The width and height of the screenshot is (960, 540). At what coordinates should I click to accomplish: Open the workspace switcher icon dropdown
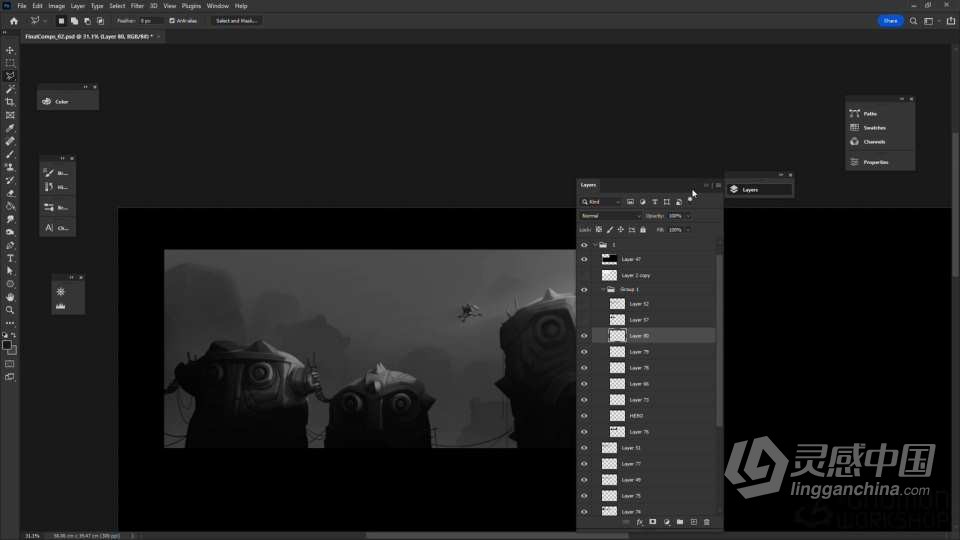click(931, 21)
